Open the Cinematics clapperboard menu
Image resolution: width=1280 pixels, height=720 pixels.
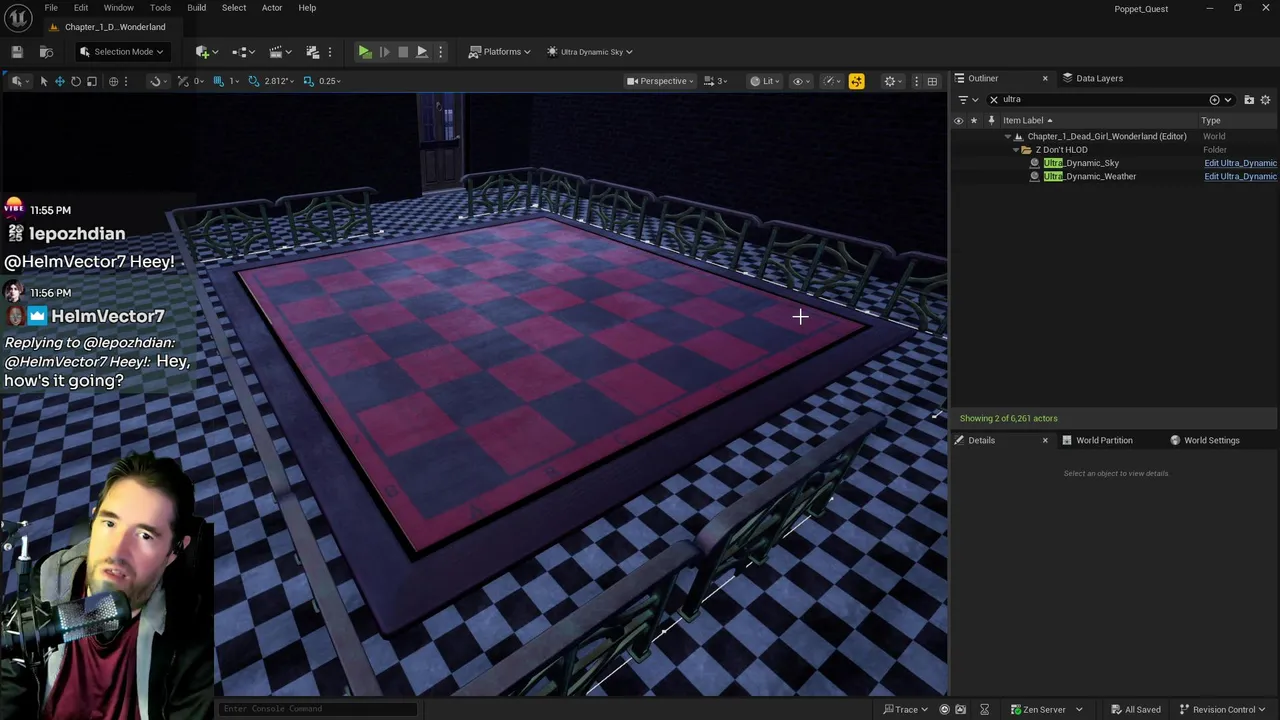281,52
